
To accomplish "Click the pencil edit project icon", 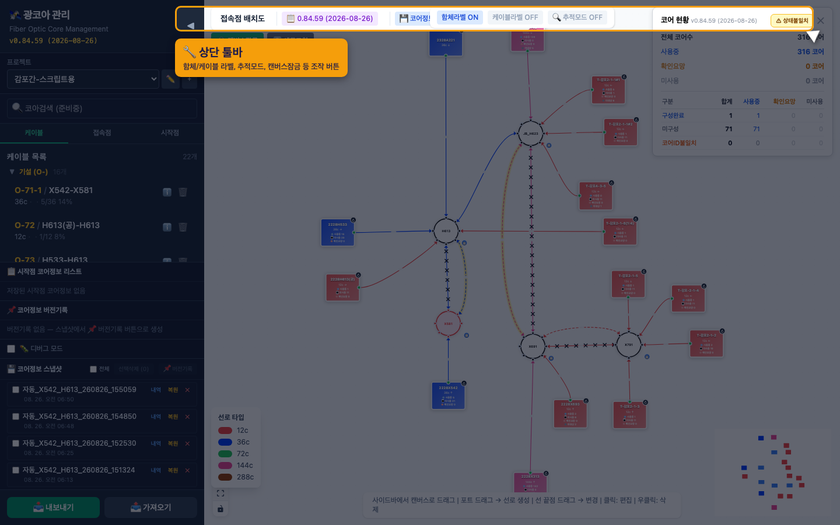I will [x=170, y=79].
